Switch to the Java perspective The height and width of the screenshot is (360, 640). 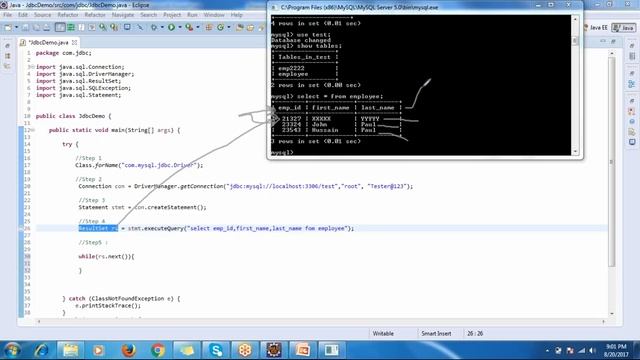click(x=623, y=27)
